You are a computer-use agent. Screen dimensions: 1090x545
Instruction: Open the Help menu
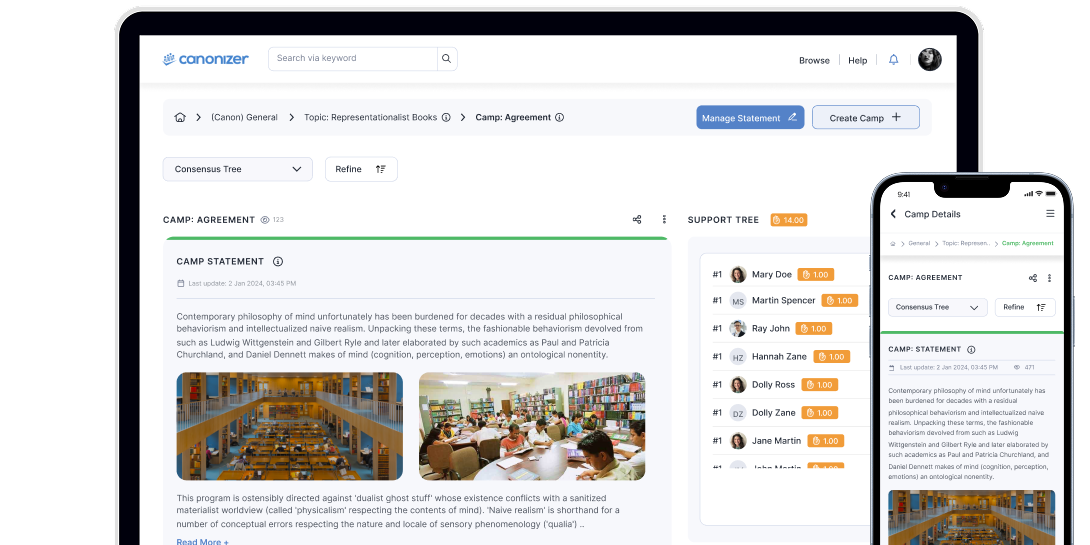857,60
